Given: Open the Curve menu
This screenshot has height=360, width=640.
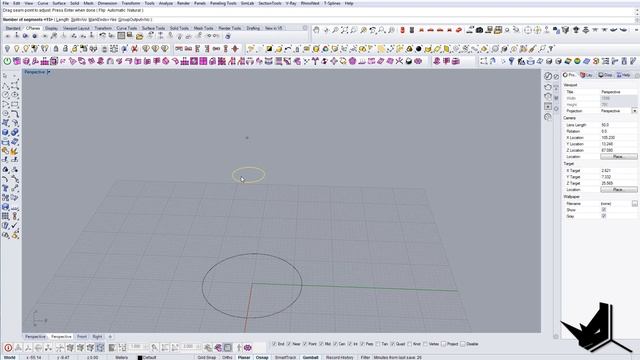Looking at the screenshot, I should point(42,3).
